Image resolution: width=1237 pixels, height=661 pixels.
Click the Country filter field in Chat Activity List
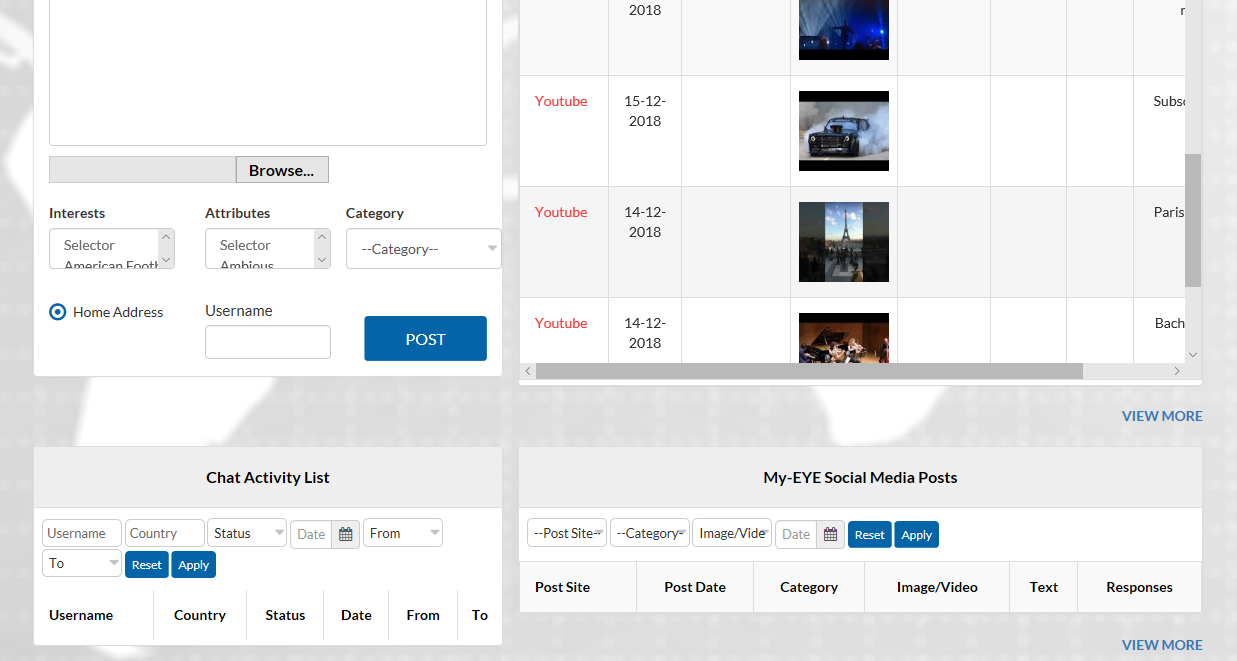point(165,533)
